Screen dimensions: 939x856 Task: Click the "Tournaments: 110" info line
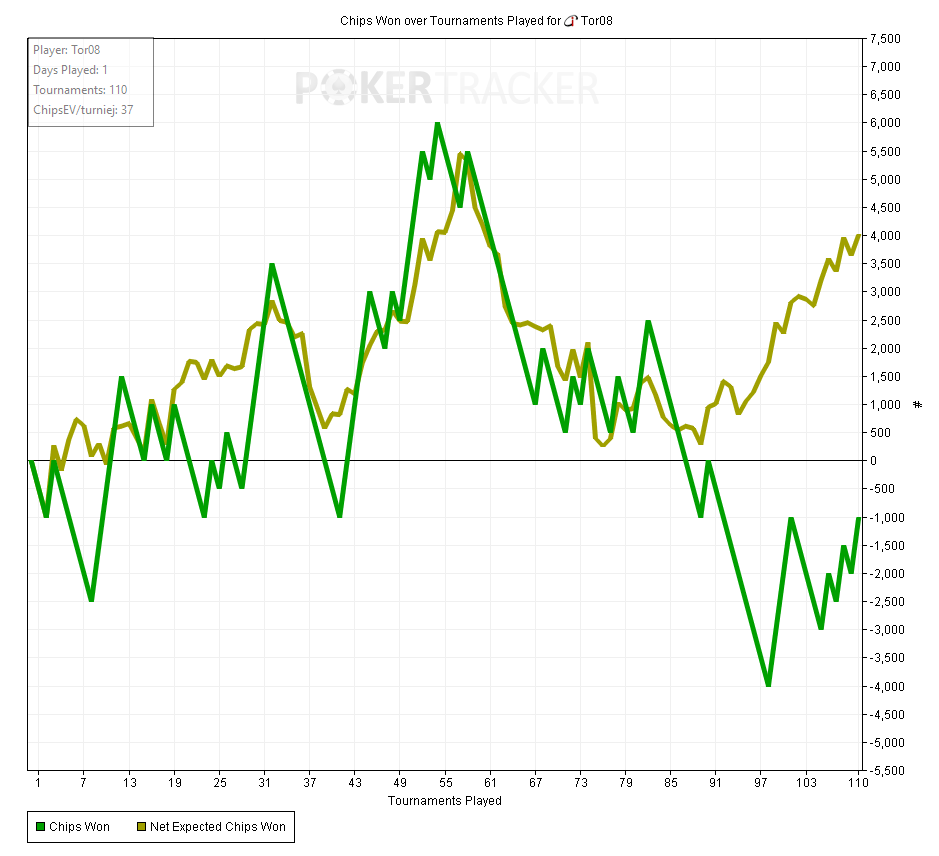click(x=80, y=90)
